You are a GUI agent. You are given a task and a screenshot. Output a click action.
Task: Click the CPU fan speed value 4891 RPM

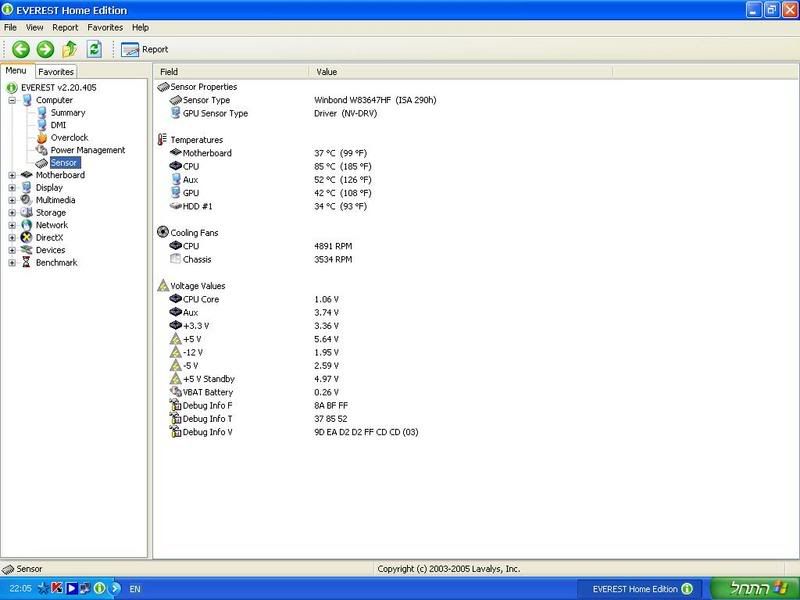coord(333,246)
